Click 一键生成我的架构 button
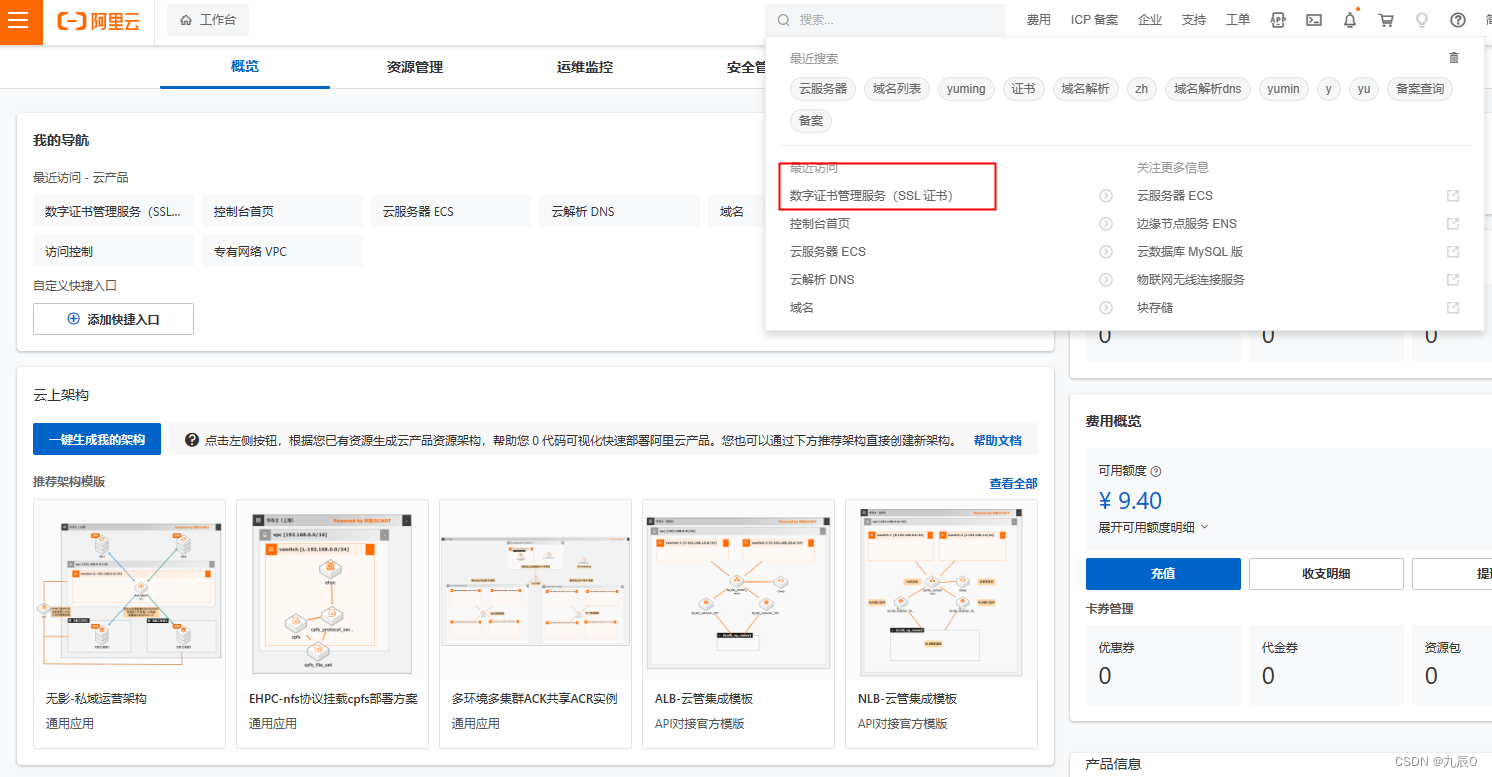The image size is (1492, 777). coord(97,439)
